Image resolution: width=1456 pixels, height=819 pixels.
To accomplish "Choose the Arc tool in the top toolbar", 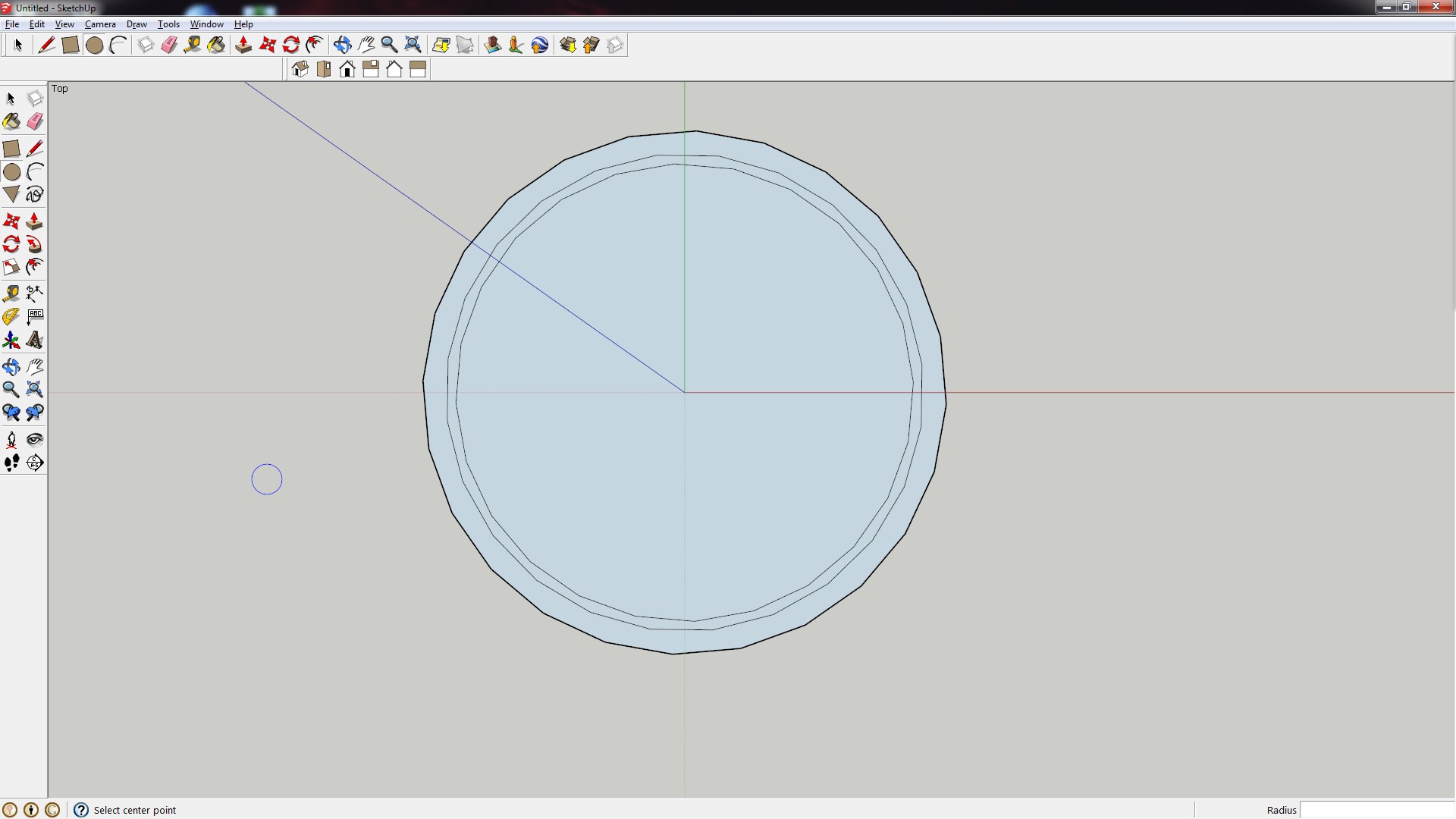I will tap(118, 45).
